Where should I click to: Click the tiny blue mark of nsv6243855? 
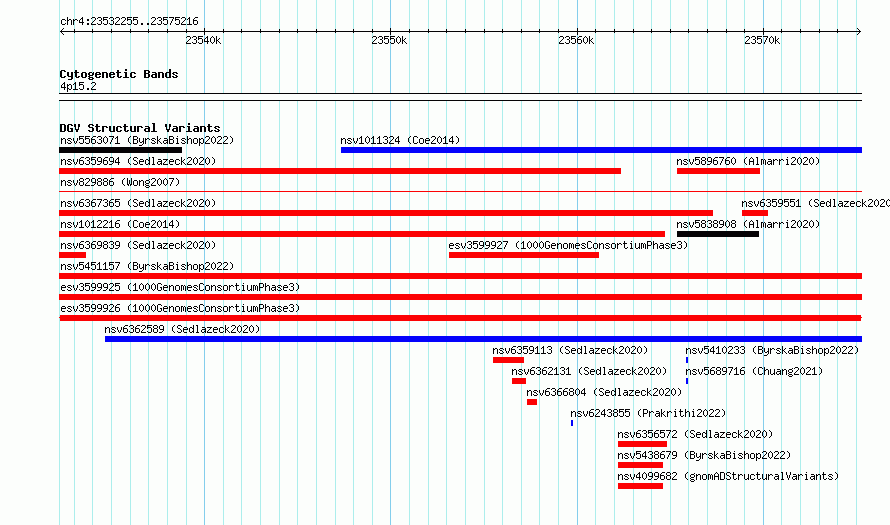572,423
